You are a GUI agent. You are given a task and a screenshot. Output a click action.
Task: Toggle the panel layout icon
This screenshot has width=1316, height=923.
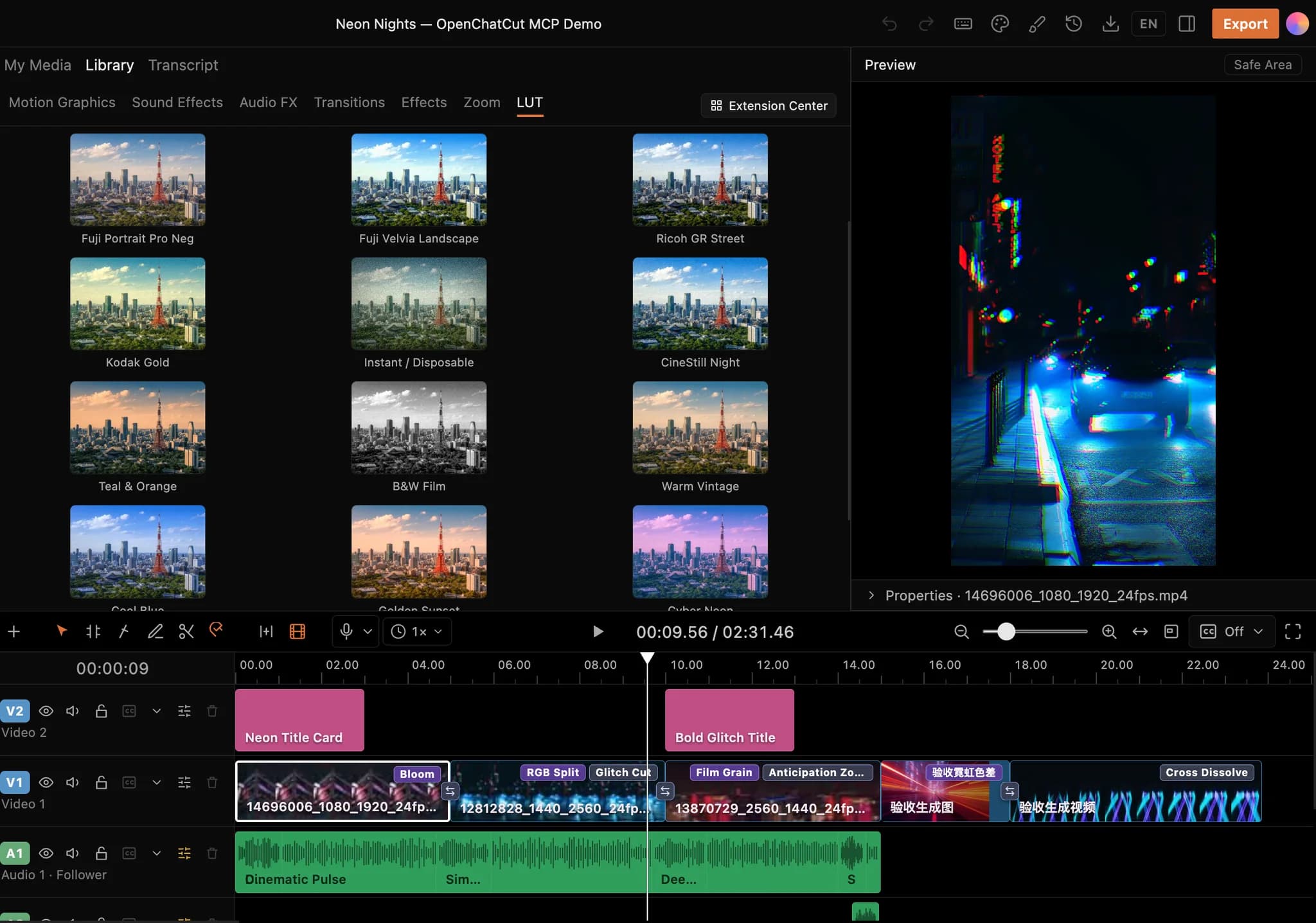[1187, 24]
